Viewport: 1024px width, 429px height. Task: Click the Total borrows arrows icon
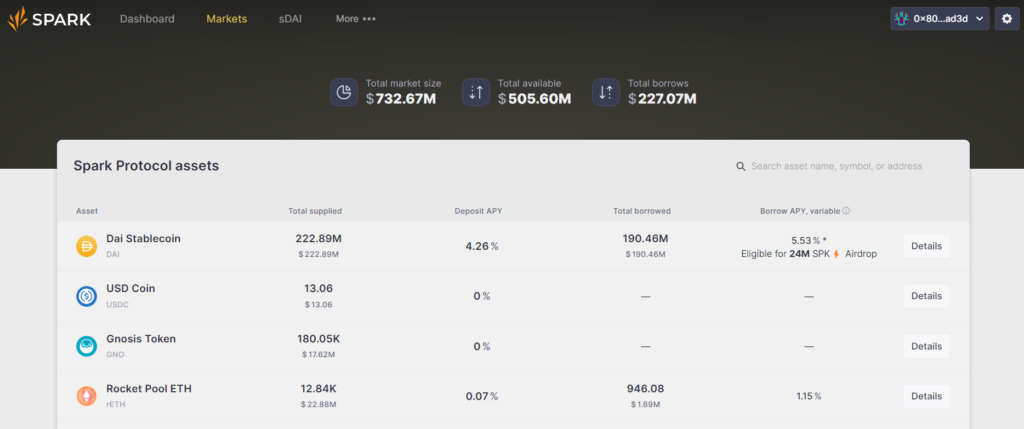click(606, 92)
